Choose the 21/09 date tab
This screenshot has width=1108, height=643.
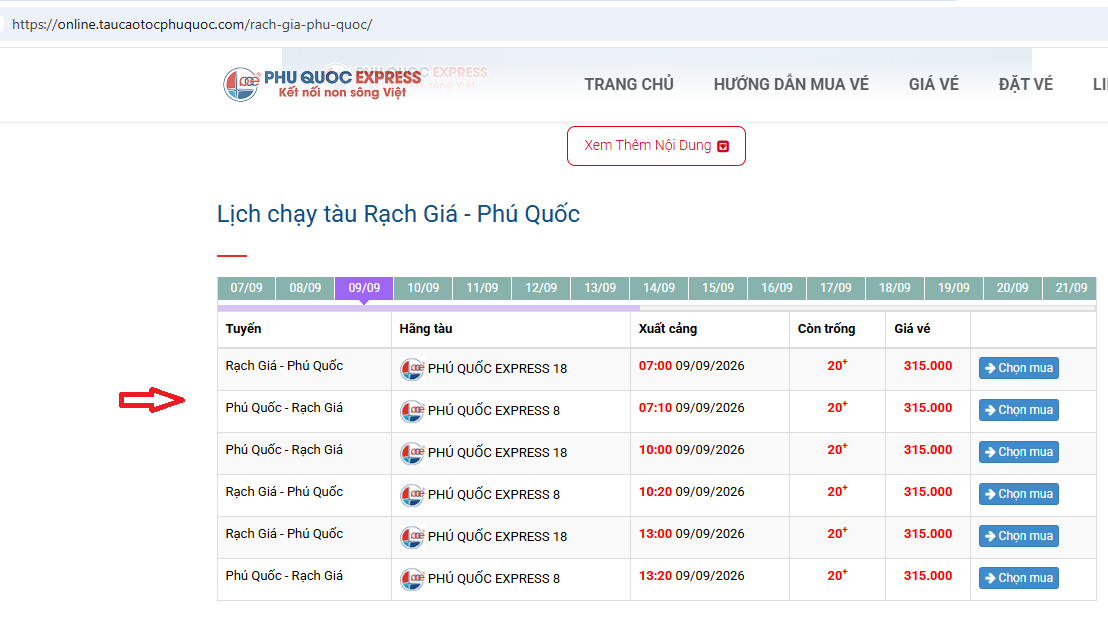coord(1071,288)
